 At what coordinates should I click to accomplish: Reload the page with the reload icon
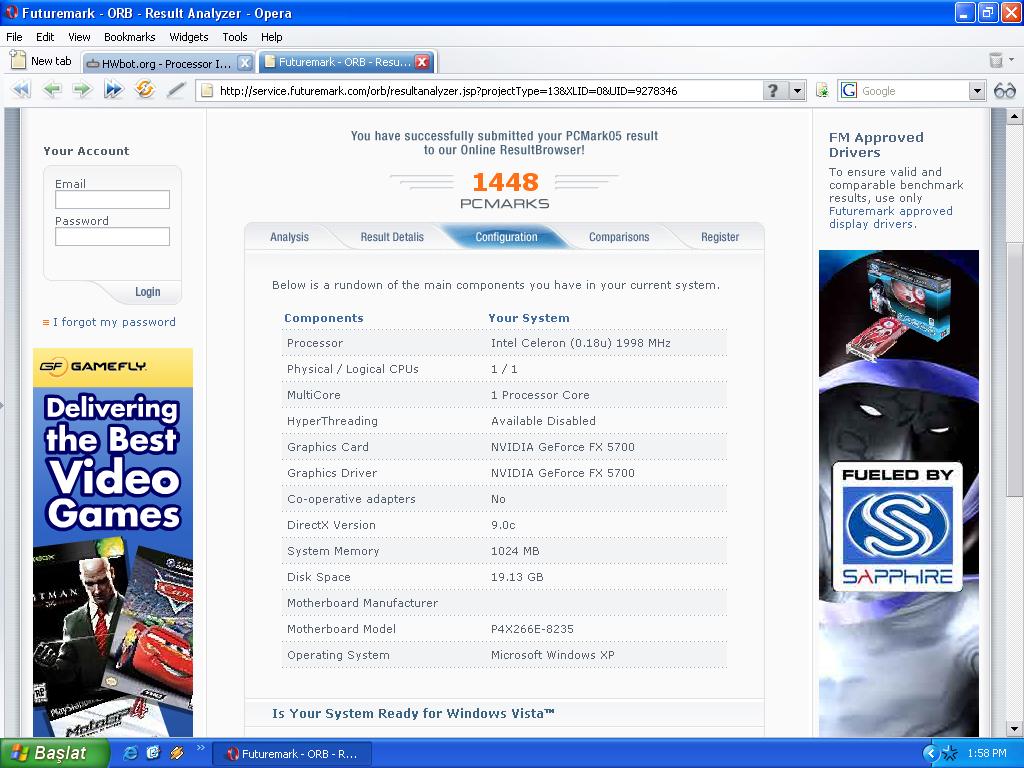point(144,89)
